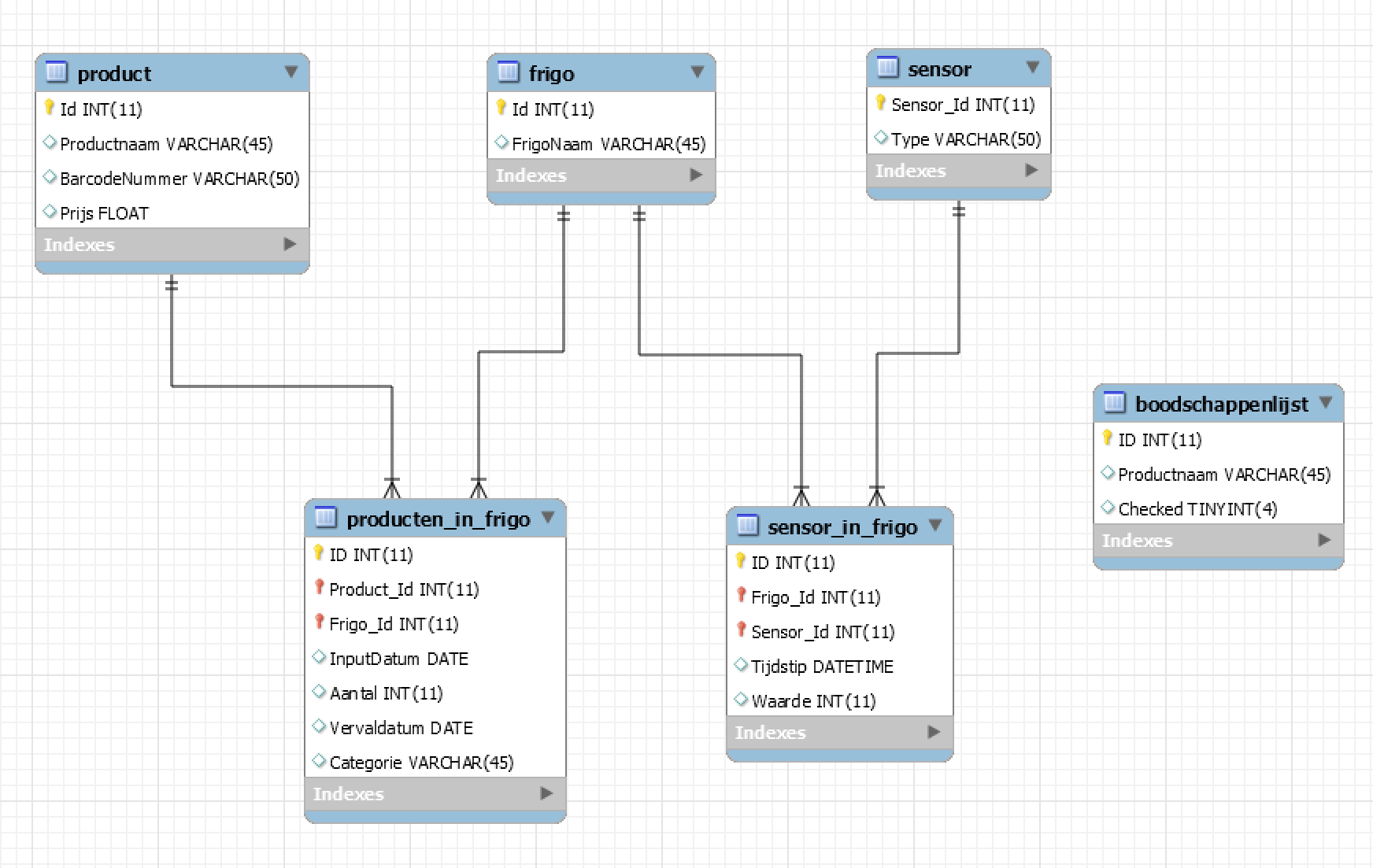Click diamond icon beside Vervaldatum DATE
This screenshot has width=1373, height=868.
tap(319, 726)
